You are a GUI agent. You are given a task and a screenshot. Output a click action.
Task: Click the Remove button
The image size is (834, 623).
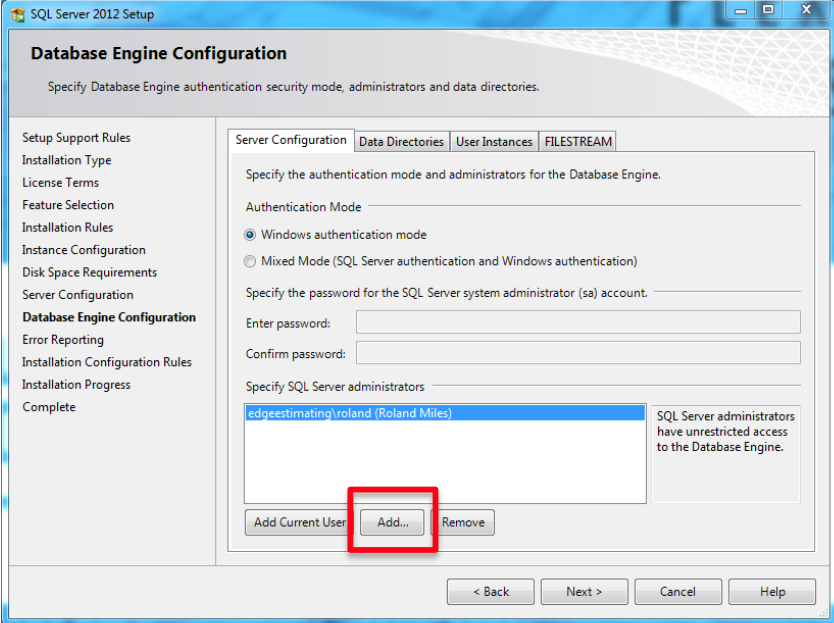[x=464, y=522]
